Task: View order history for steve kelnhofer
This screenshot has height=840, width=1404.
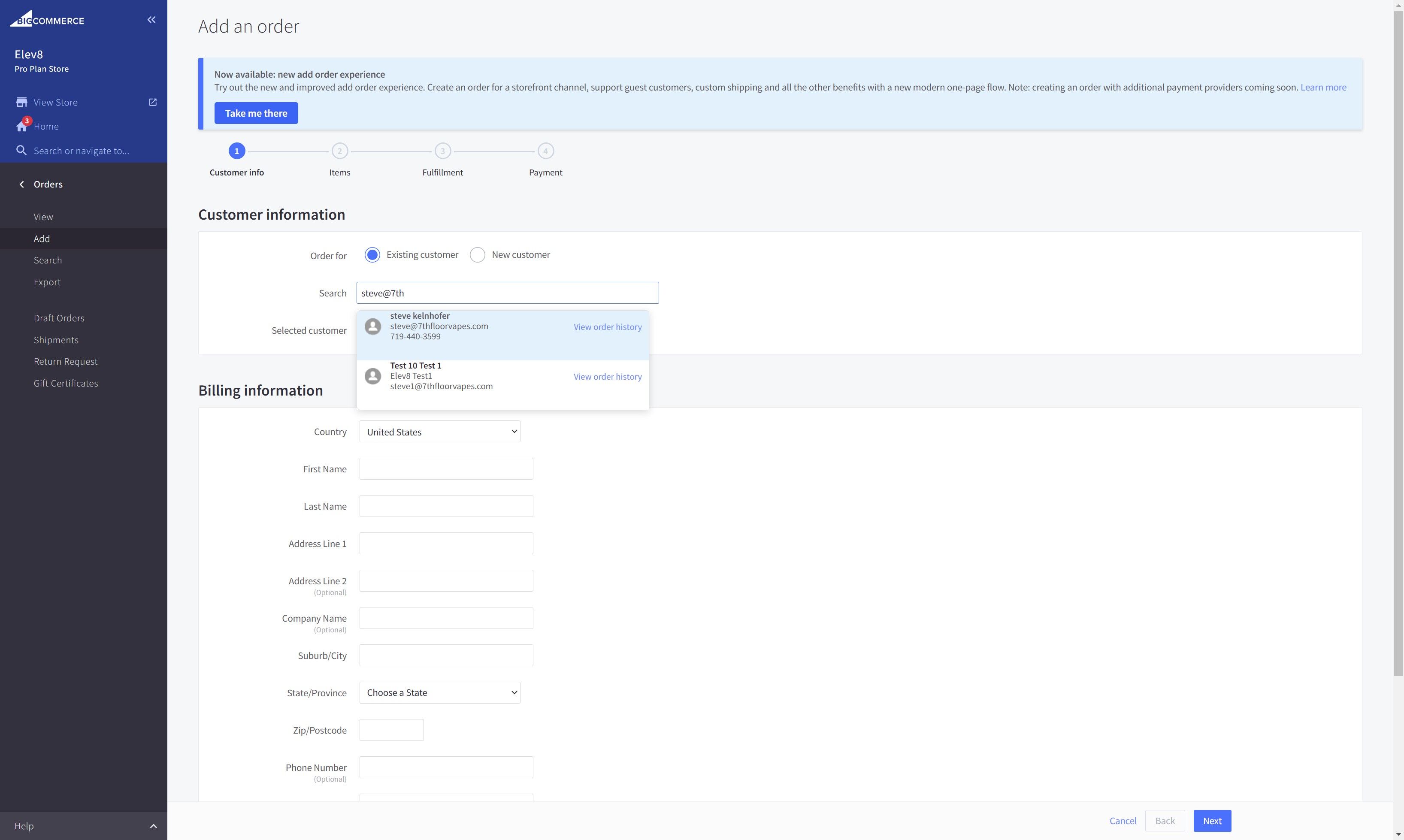Action: [607, 327]
